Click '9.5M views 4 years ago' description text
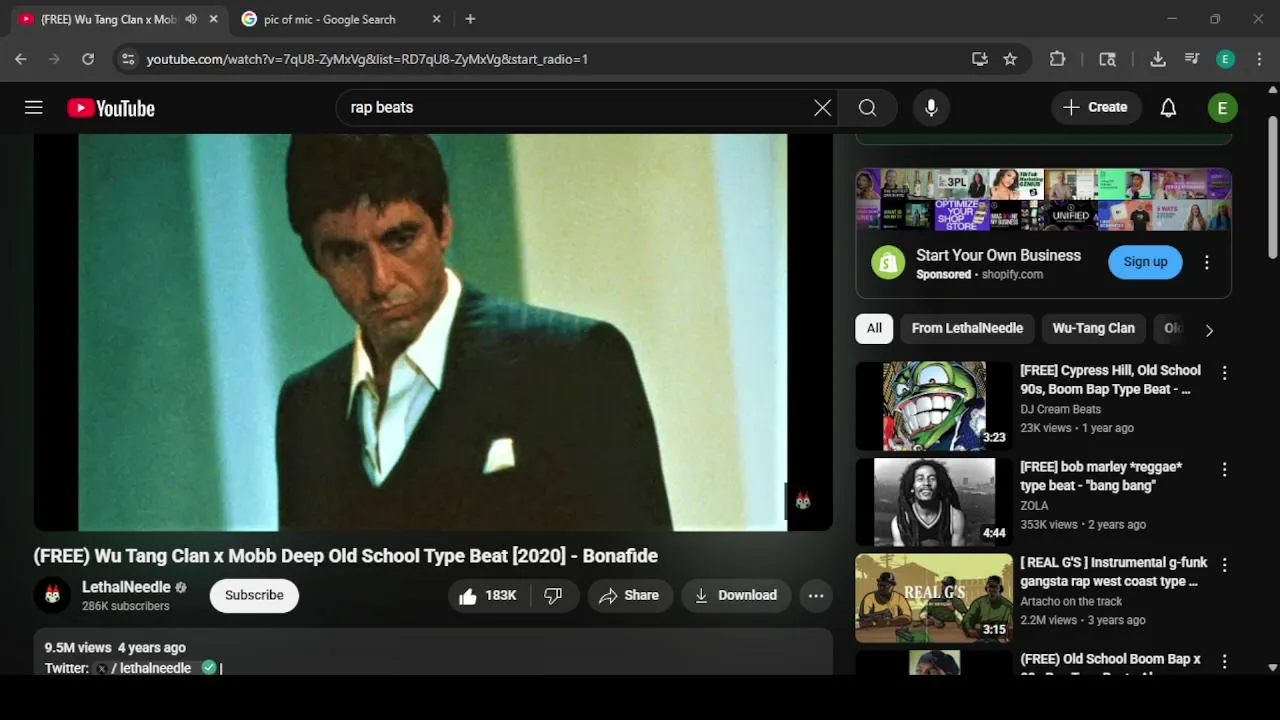The height and width of the screenshot is (720, 1280). pos(115,648)
